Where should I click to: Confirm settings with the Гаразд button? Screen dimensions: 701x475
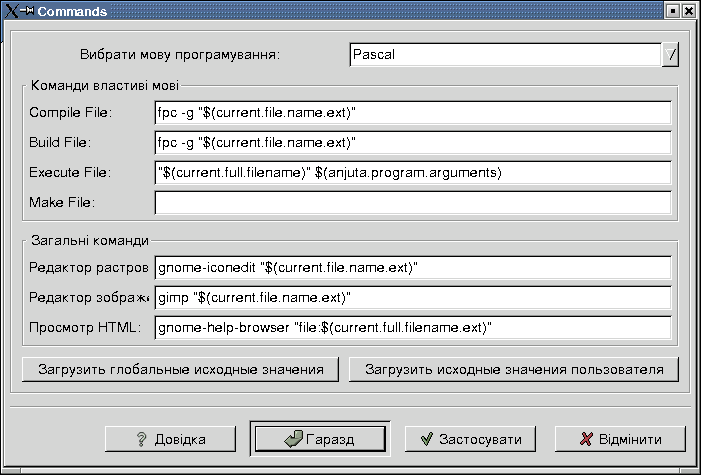pyautogui.click(x=318, y=439)
